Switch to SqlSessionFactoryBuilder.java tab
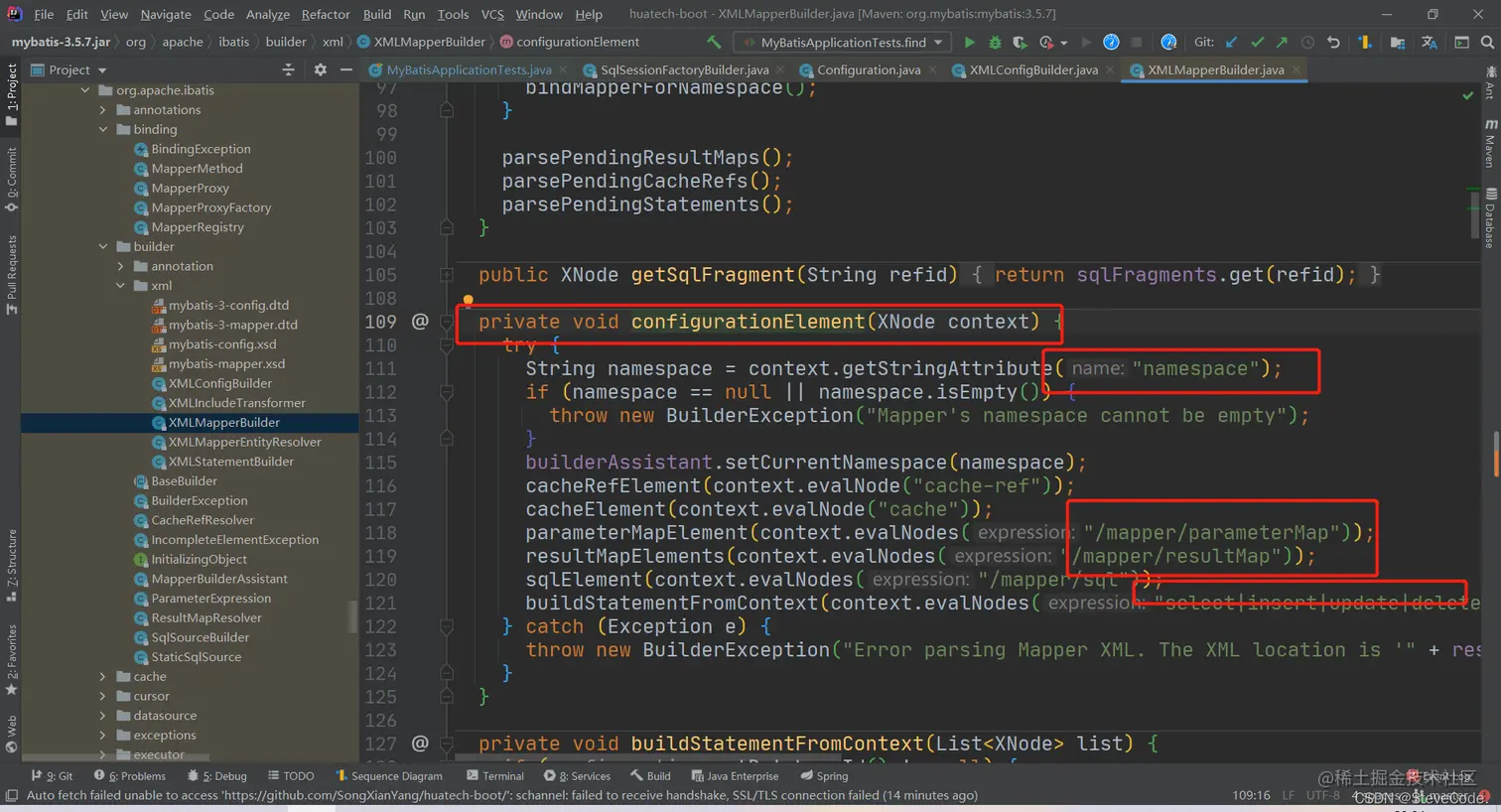The height and width of the screenshot is (812, 1501). 684,69
